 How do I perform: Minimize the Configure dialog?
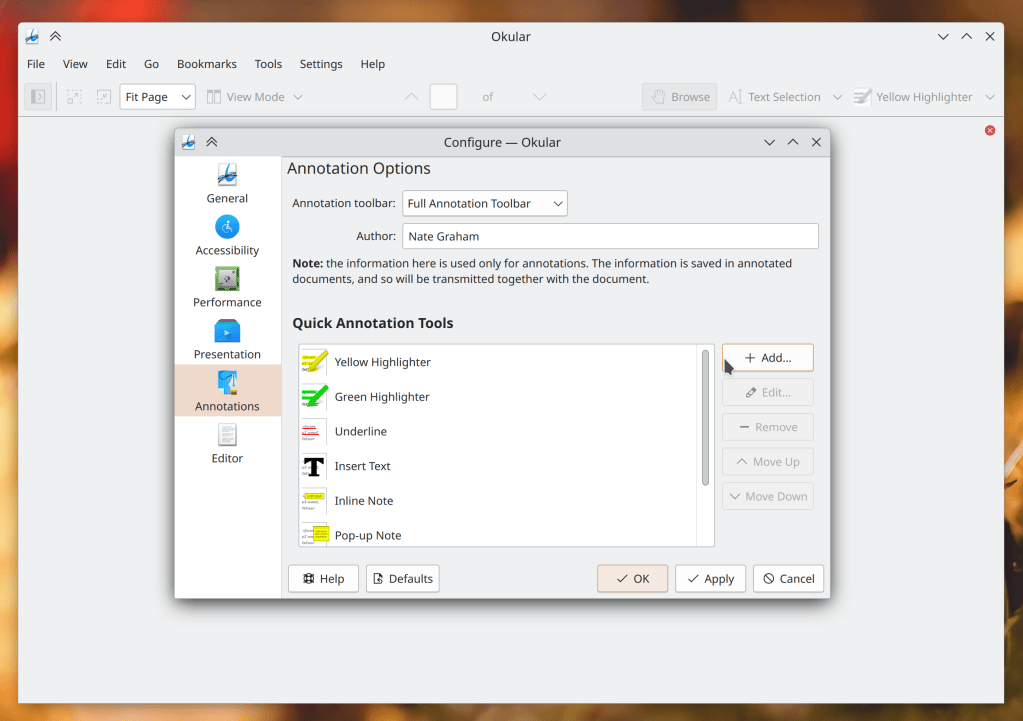[x=769, y=142]
